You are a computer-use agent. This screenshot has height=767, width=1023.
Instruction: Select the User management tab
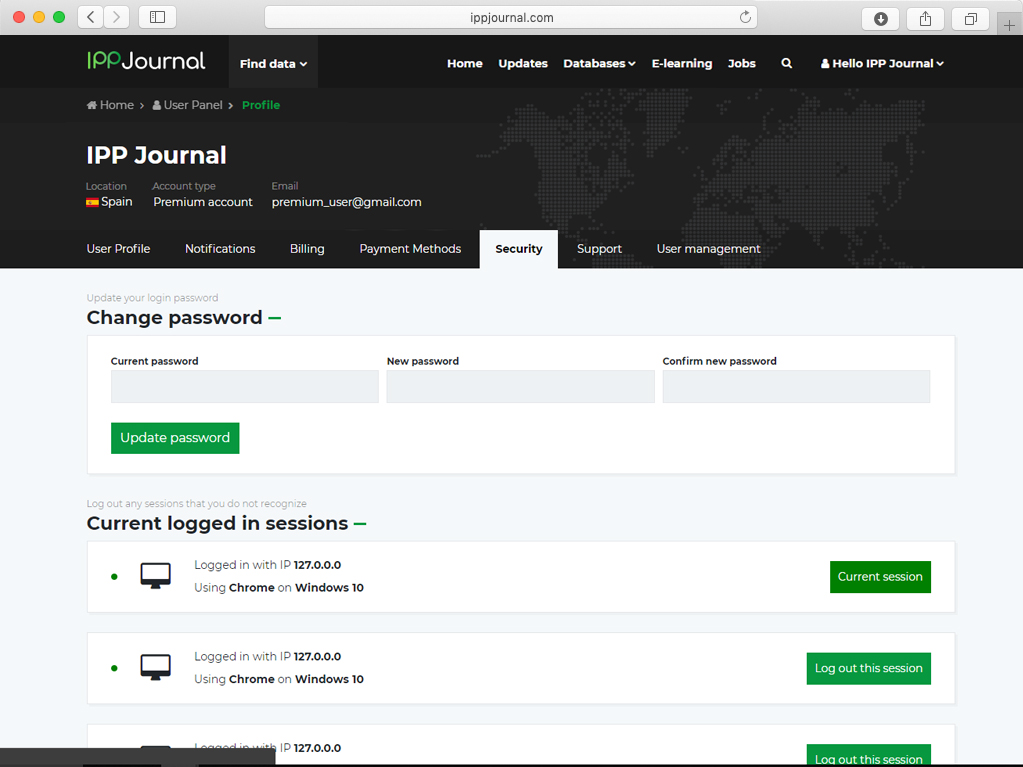[708, 249]
